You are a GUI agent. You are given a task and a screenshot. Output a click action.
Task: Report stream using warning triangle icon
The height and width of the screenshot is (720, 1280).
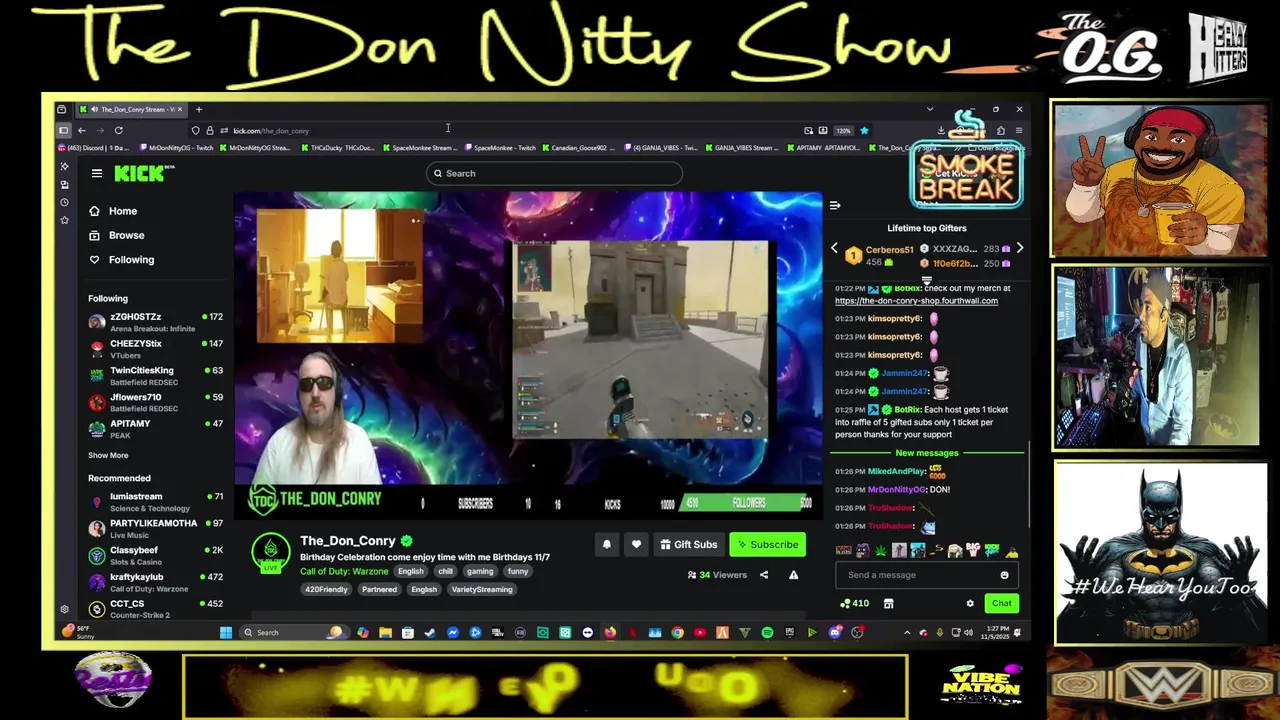(x=793, y=575)
